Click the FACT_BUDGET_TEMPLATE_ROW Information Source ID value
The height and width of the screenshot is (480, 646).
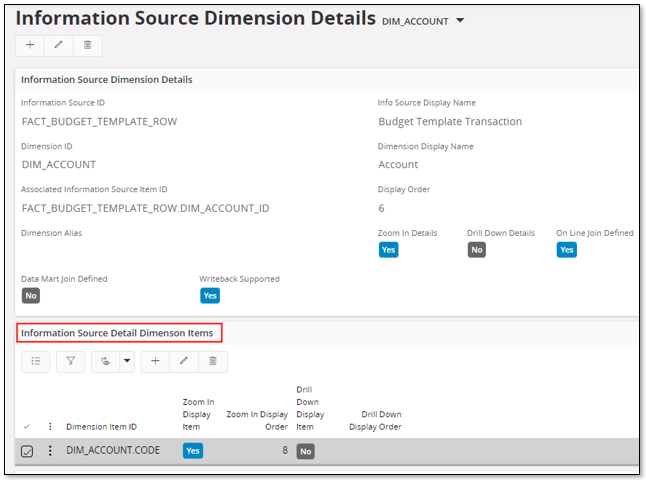click(x=99, y=121)
